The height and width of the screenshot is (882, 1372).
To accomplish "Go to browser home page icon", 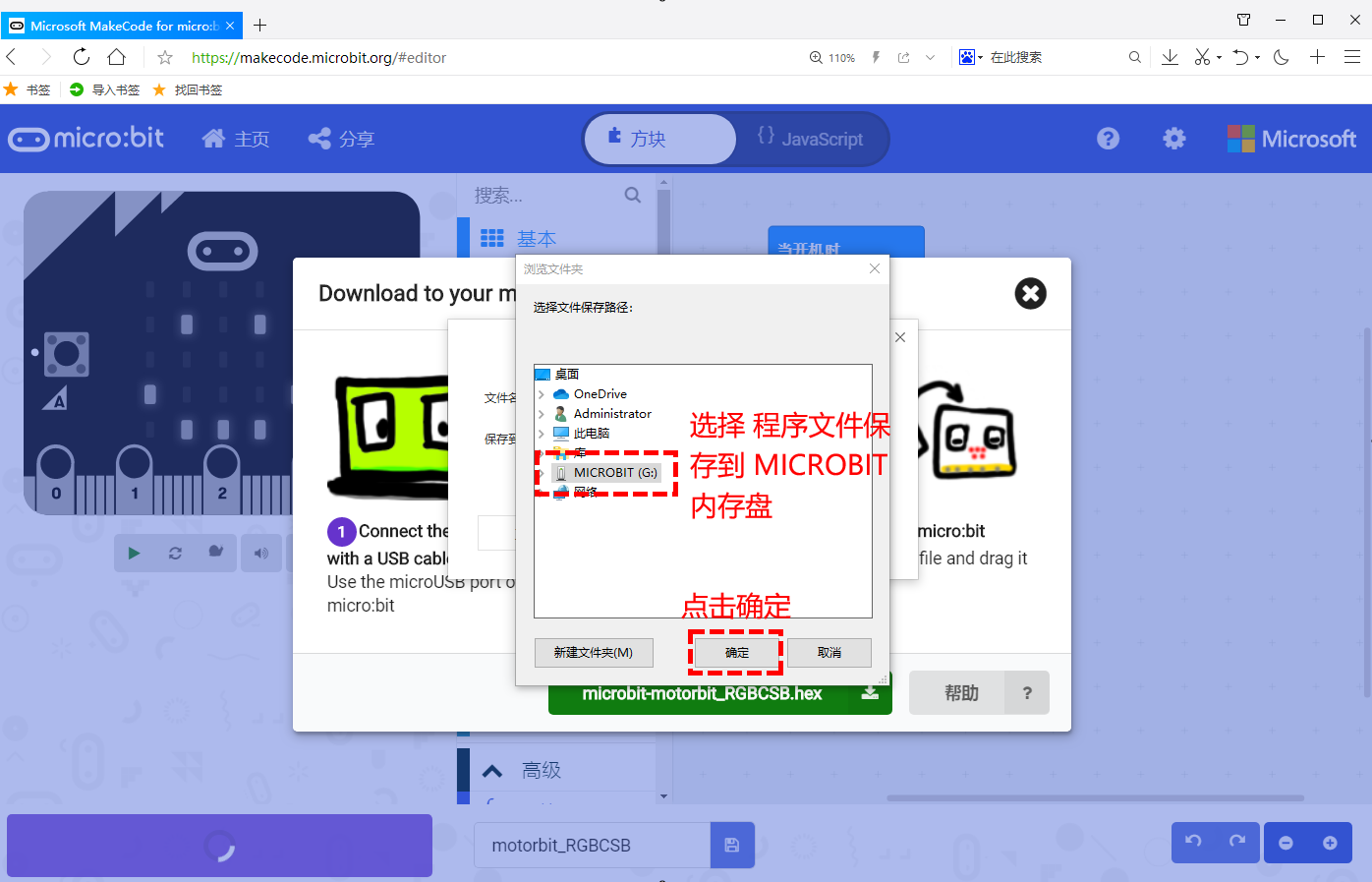I will pyautogui.click(x=116, y=57).
